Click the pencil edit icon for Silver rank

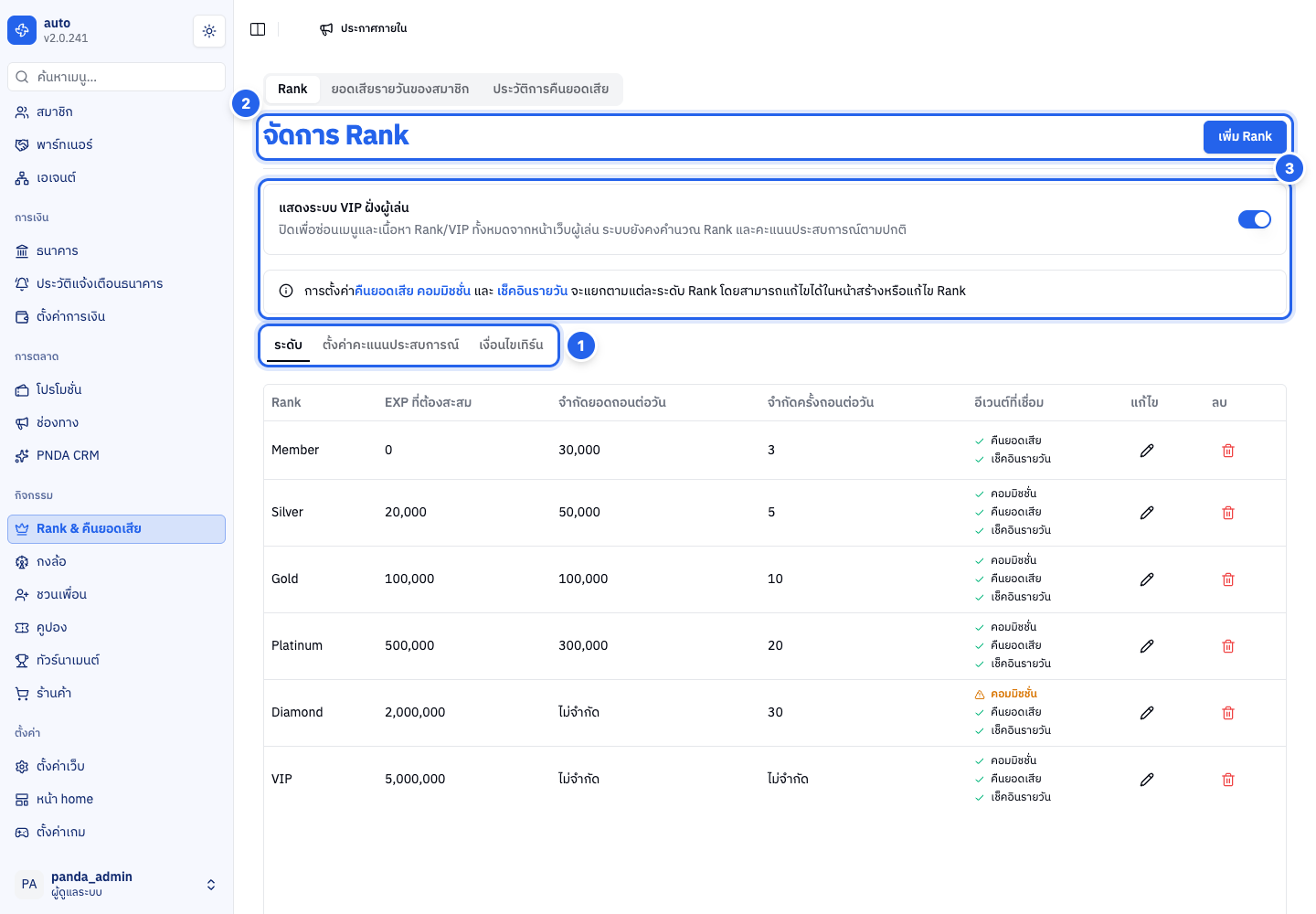tap(1147, 513)
